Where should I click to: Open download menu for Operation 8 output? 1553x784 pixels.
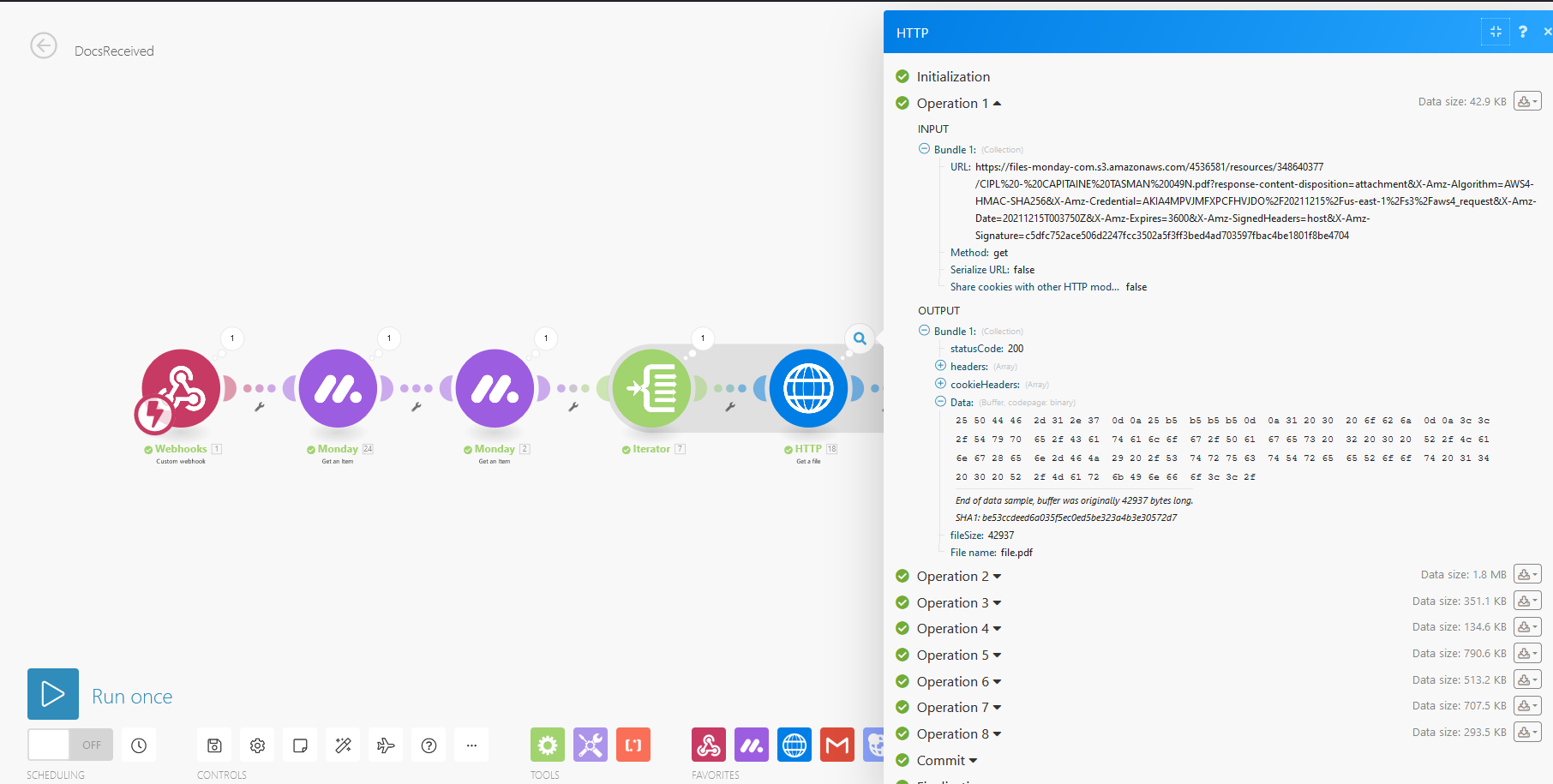click(1527, 732)
